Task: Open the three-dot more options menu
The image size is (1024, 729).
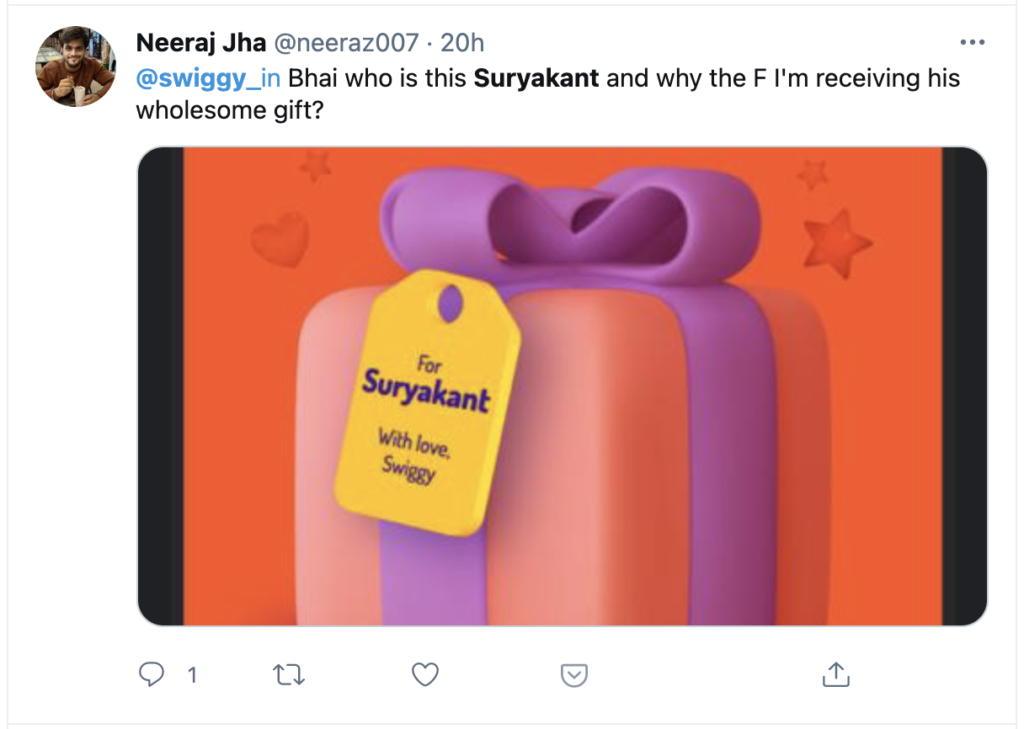Action: pyautogui.click(x=972, y=43)
